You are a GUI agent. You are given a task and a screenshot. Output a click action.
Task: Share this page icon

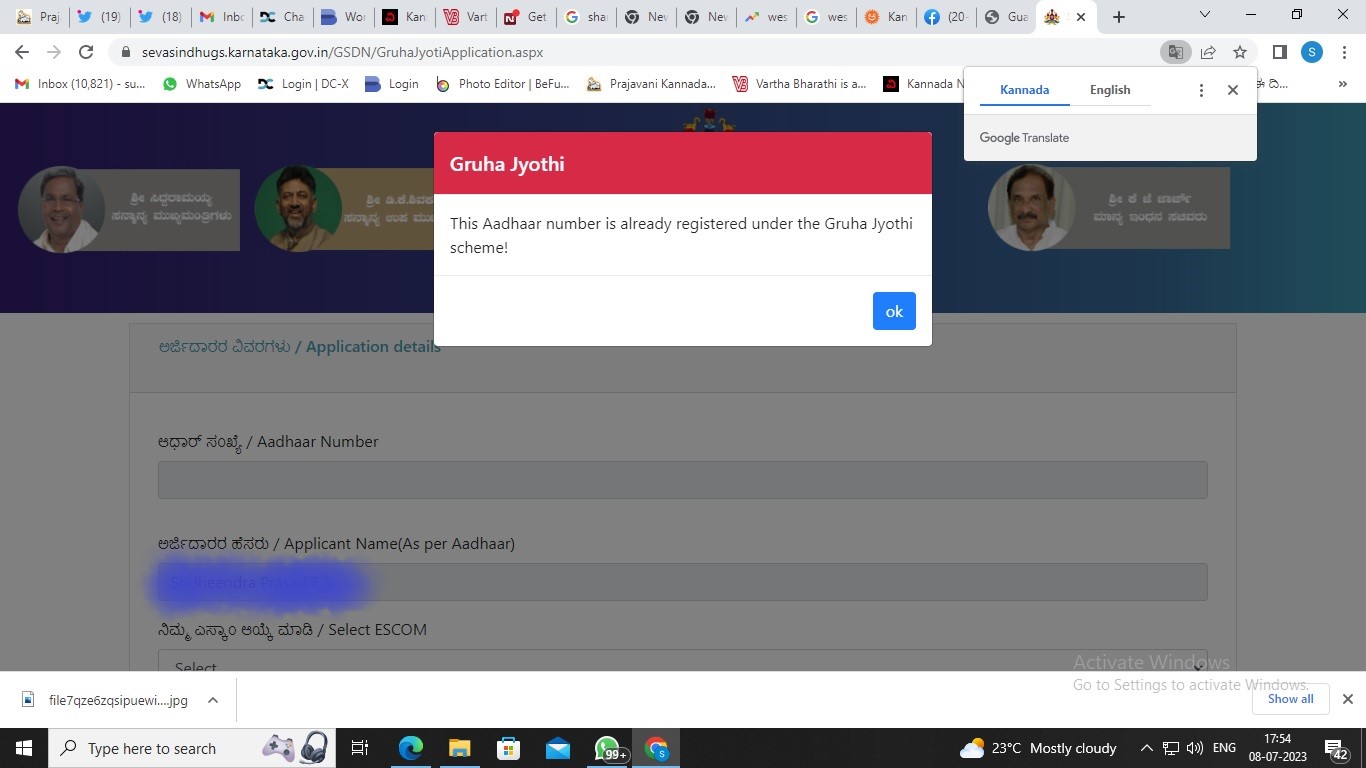(1208, 52)
